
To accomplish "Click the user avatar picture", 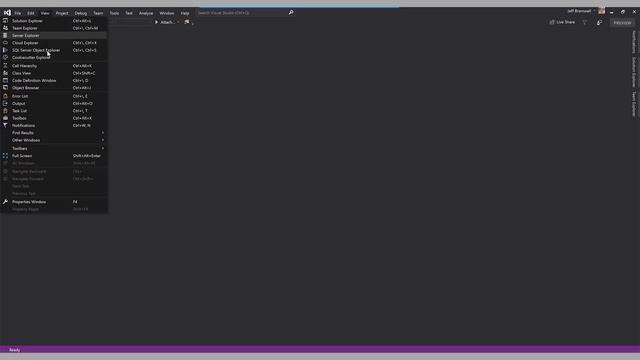I will [602, 11].
